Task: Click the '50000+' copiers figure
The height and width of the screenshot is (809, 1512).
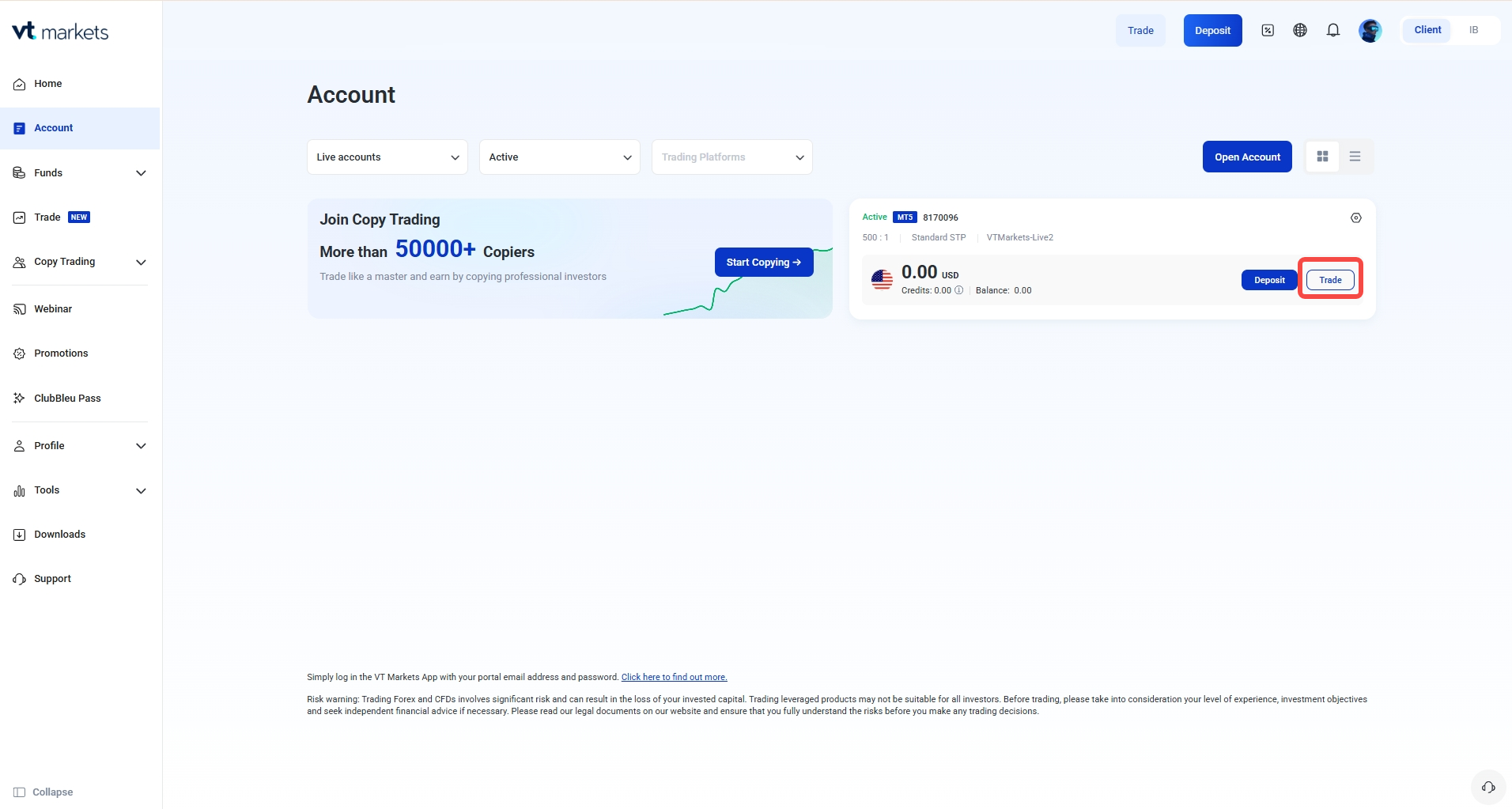Action: (x=436, y=249)
